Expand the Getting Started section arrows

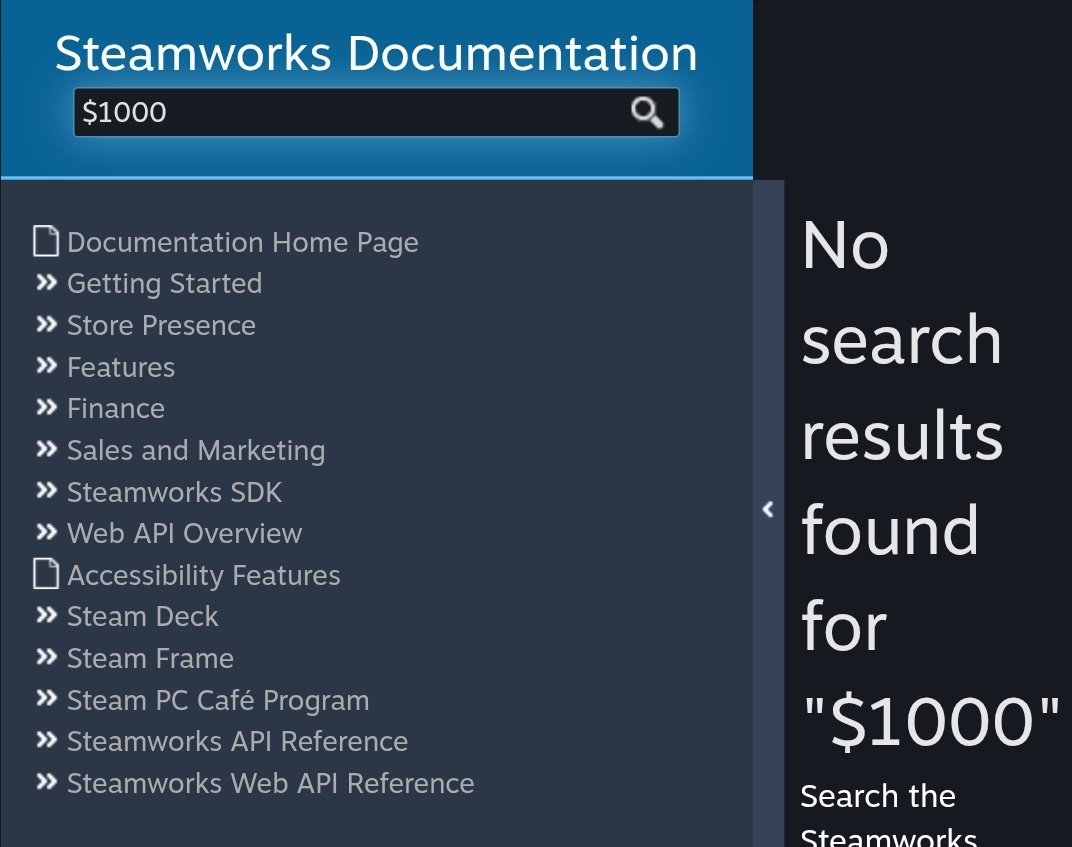click(46, 282)
